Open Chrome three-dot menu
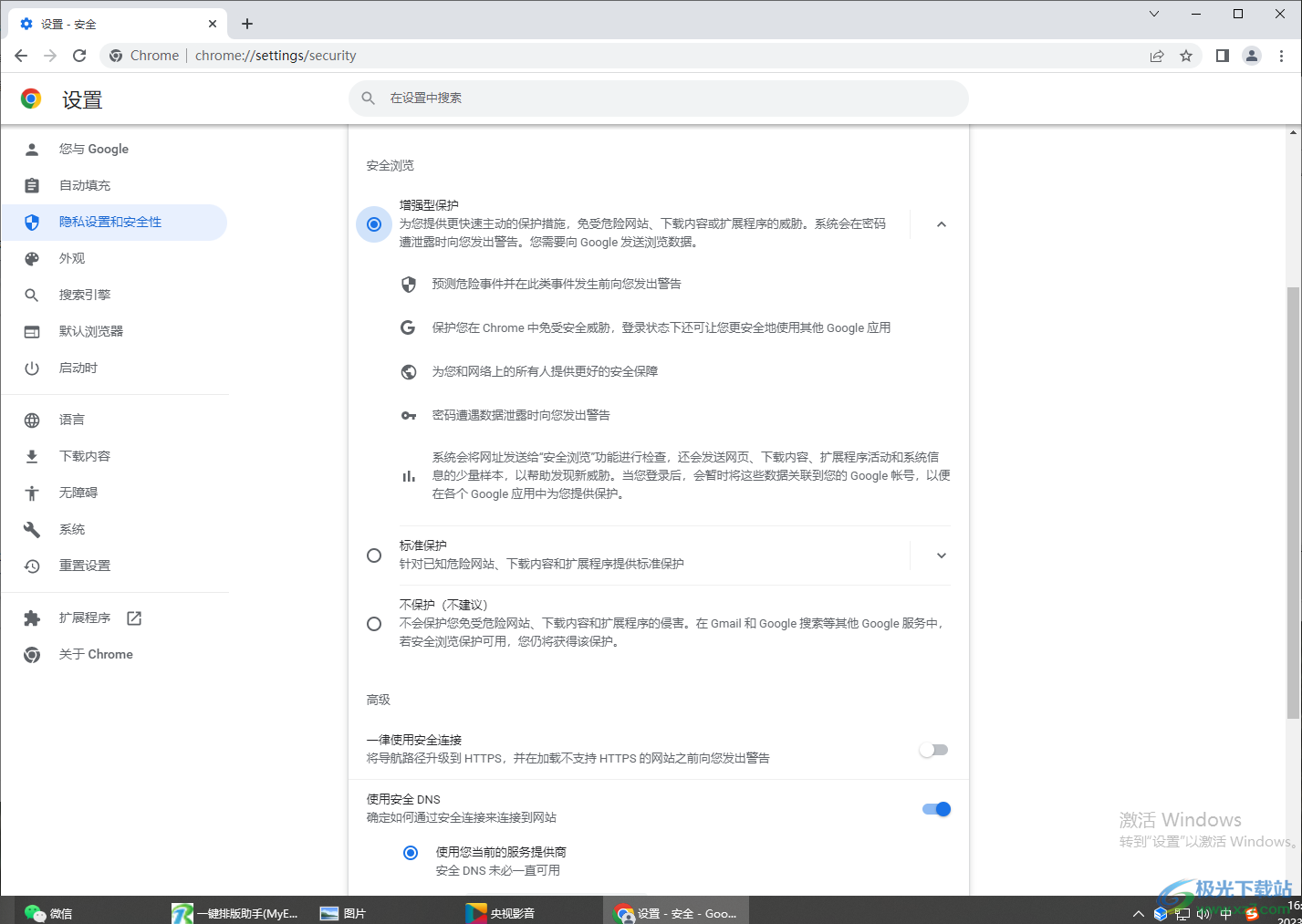The image size is (1302, 924). point(1281,56)
